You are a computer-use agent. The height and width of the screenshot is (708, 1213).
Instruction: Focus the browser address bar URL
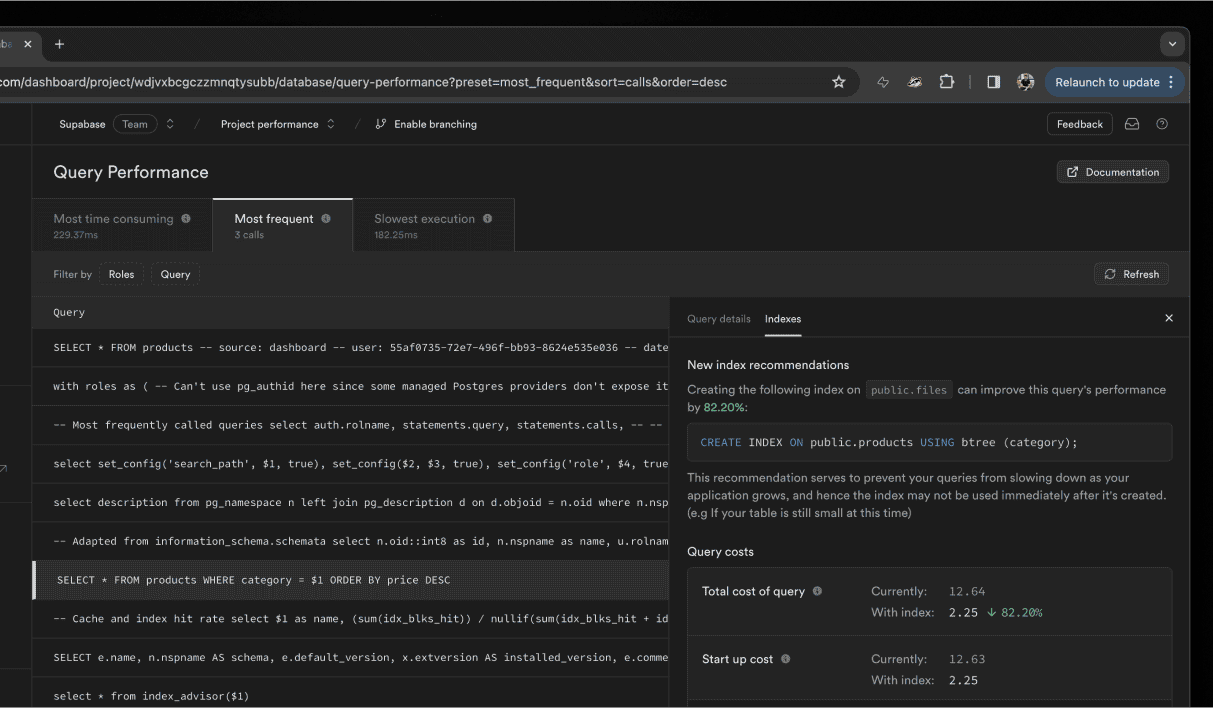click(x=364, y=82)
